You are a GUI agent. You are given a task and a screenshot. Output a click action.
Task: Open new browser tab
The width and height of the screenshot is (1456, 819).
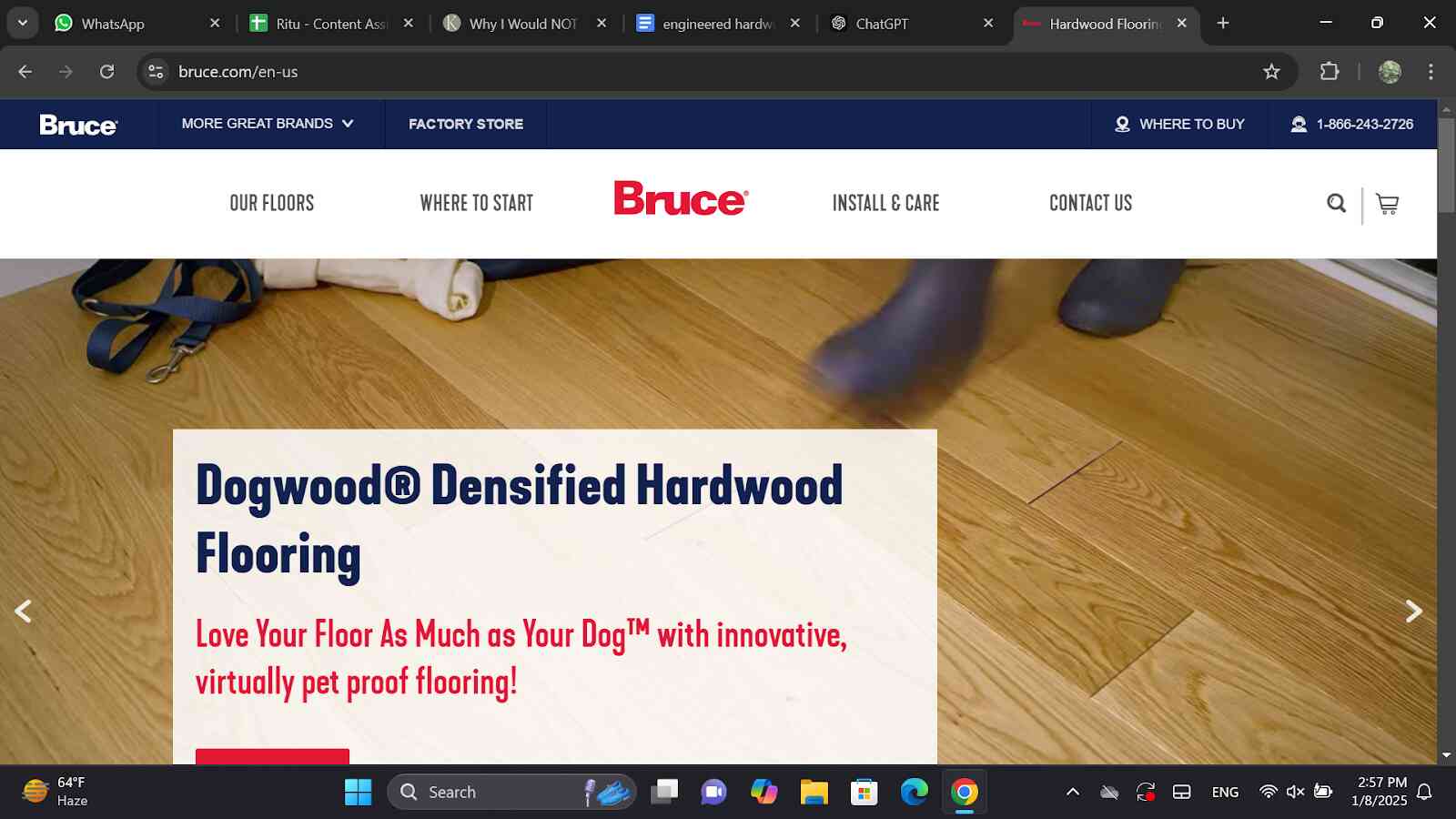click(x=1223, y=24)
